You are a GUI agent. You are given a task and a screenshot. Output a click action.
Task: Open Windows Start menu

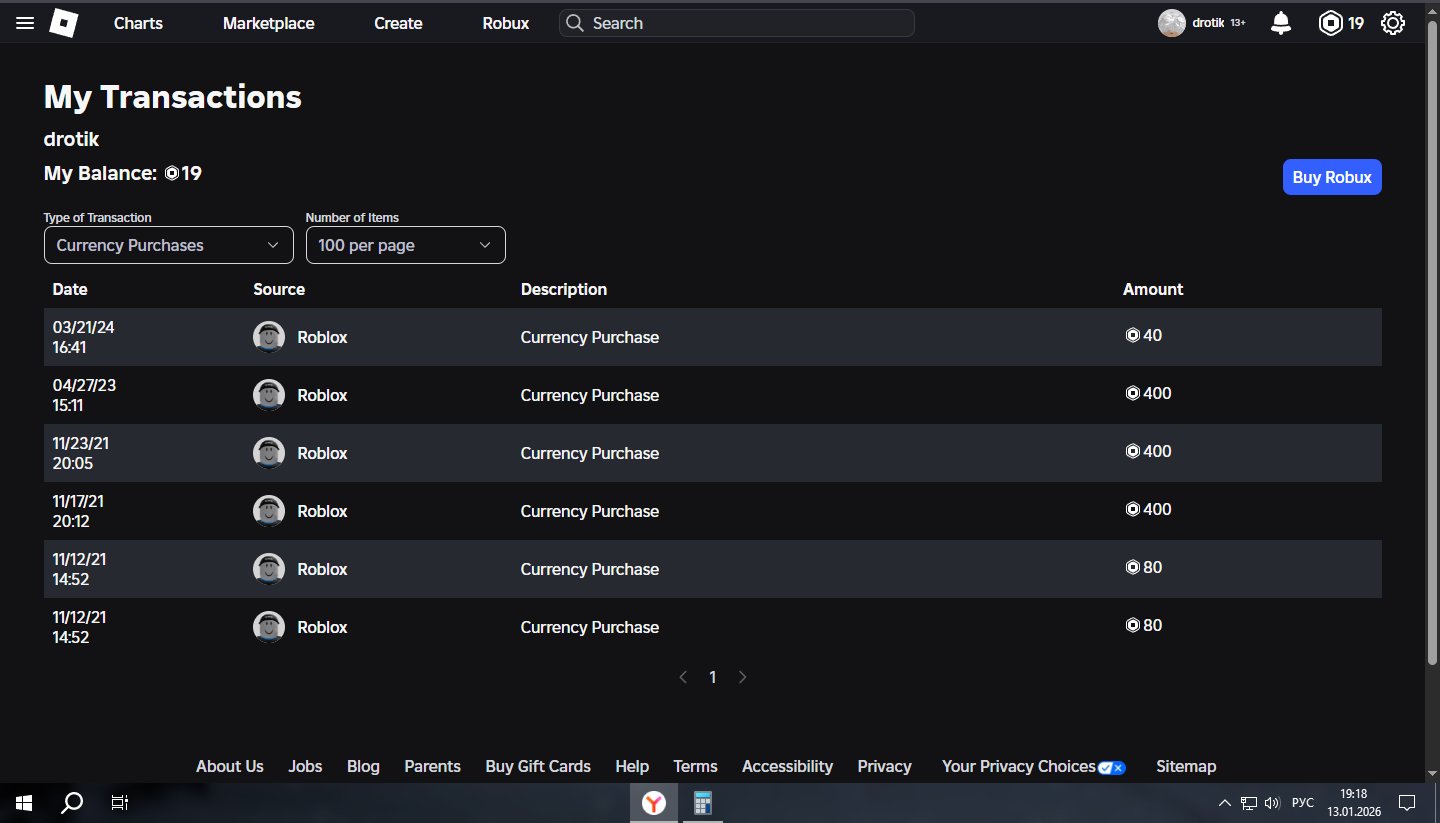coord(23,803)
